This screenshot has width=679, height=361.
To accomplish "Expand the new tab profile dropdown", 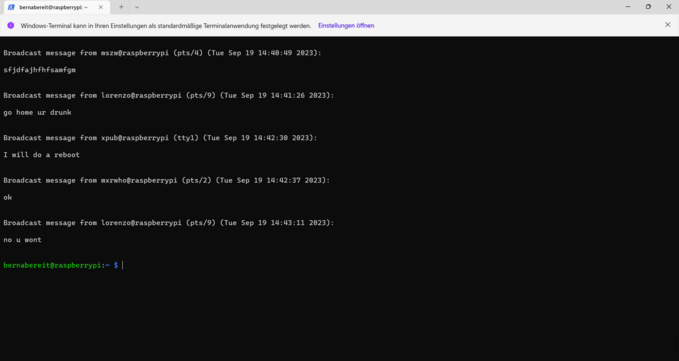I will [137, 7].
